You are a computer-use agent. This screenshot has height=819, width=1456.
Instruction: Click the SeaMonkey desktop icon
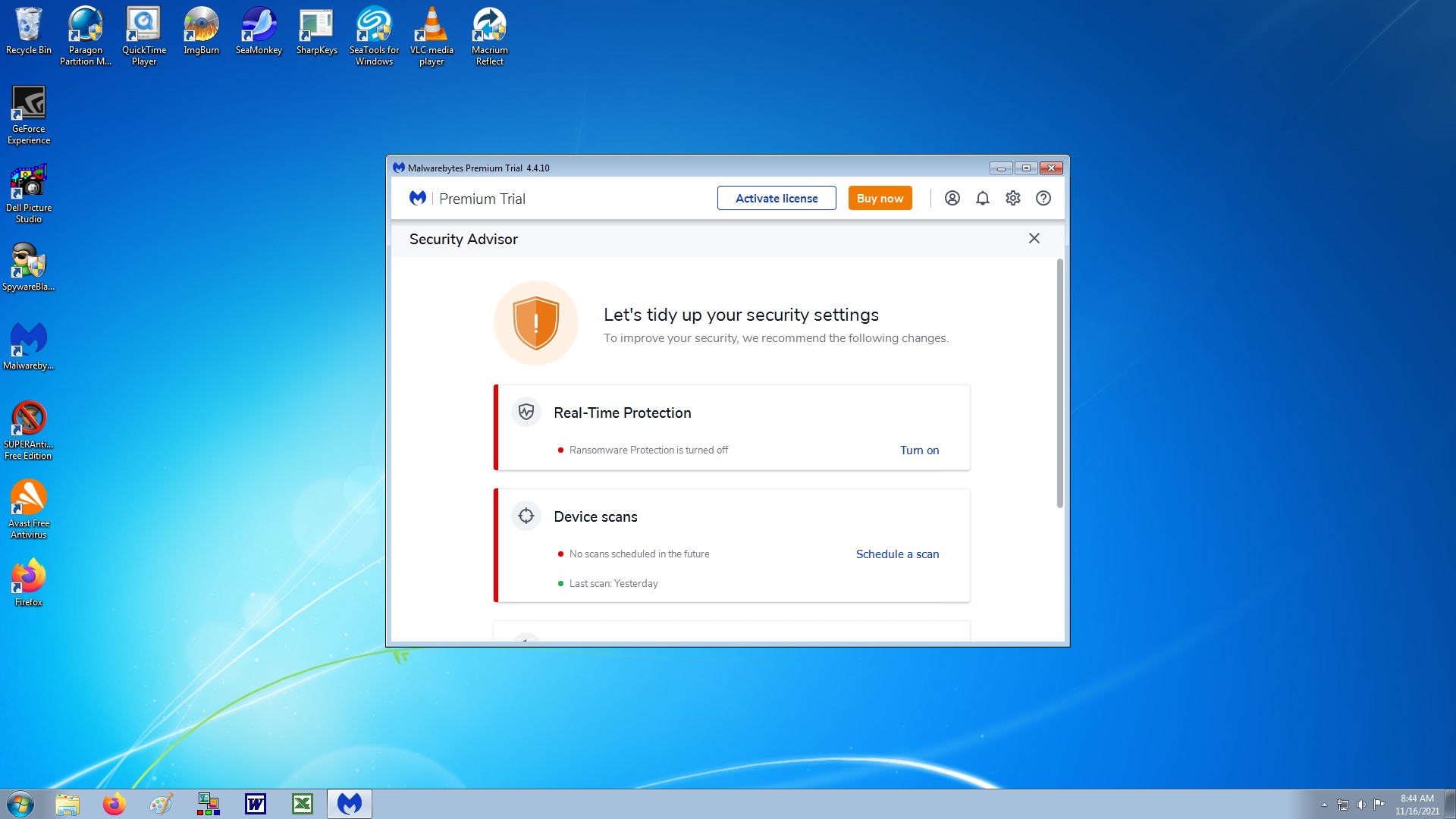(259, 31)
